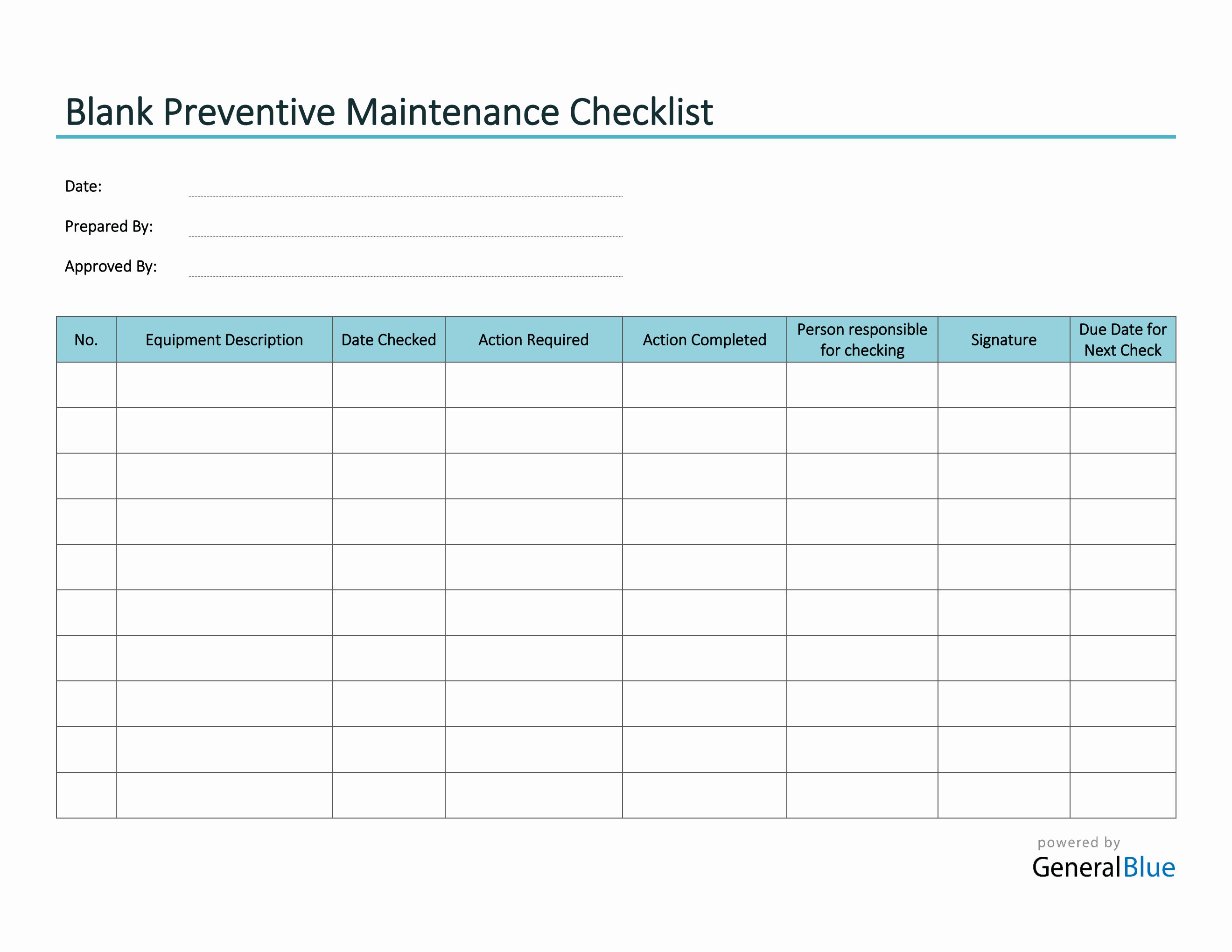The height and width of the screenshot is (952, 1232).
Task: Select last row's Due Date cell
Action: pos(1122,795)
